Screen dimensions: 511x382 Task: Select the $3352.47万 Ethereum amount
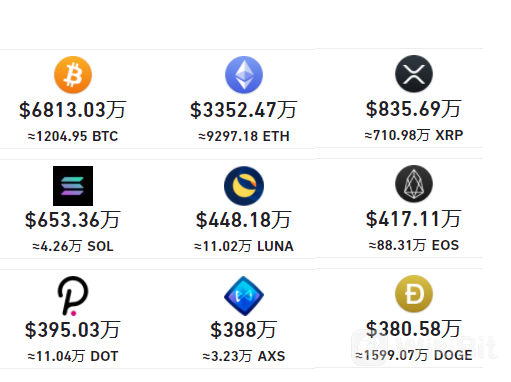[x=244, y=110]
